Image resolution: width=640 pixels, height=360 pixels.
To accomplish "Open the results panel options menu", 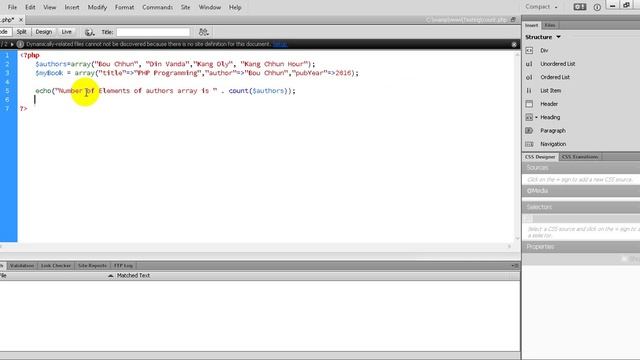I will point(515,266).
